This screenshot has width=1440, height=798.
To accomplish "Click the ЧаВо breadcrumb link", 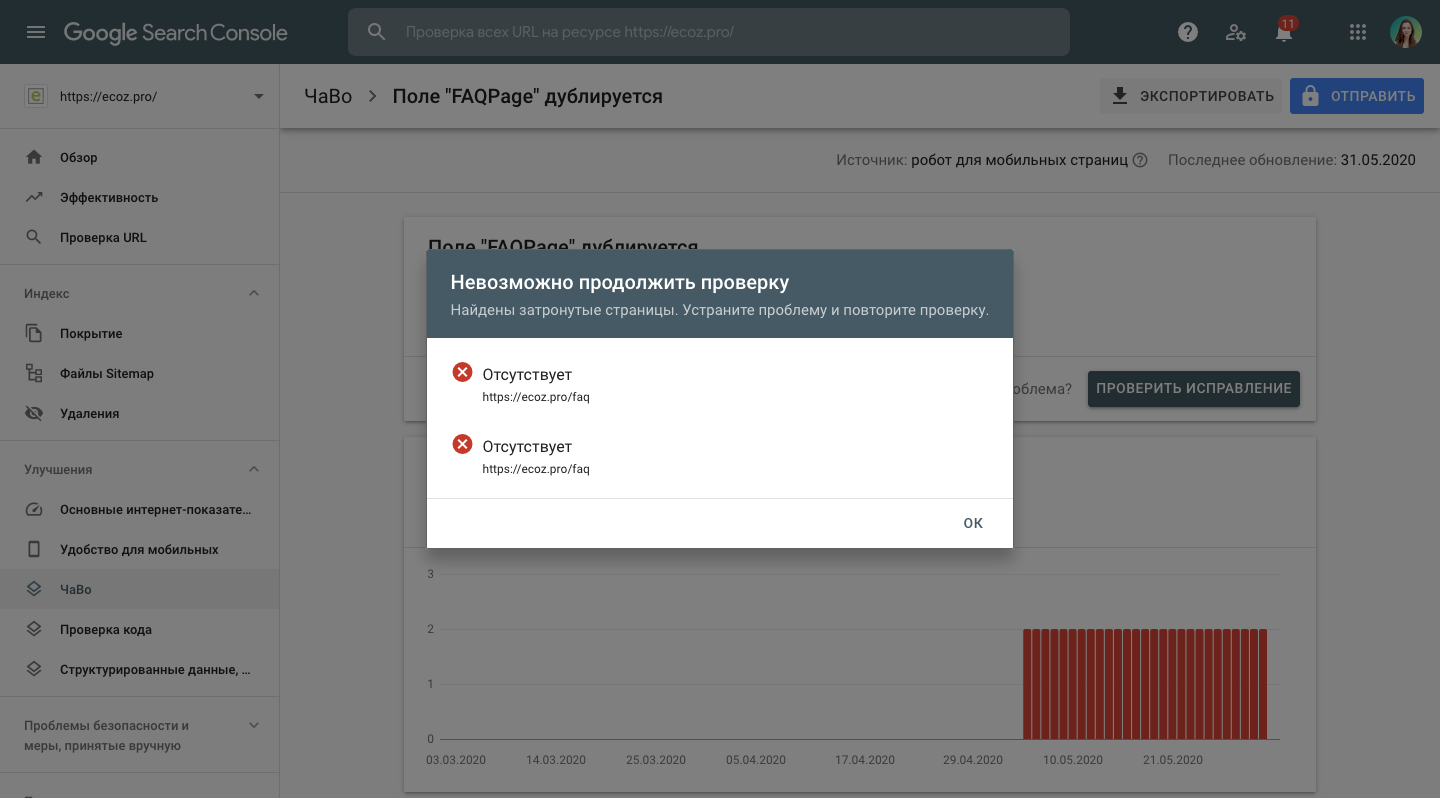I will click(328, 96).
